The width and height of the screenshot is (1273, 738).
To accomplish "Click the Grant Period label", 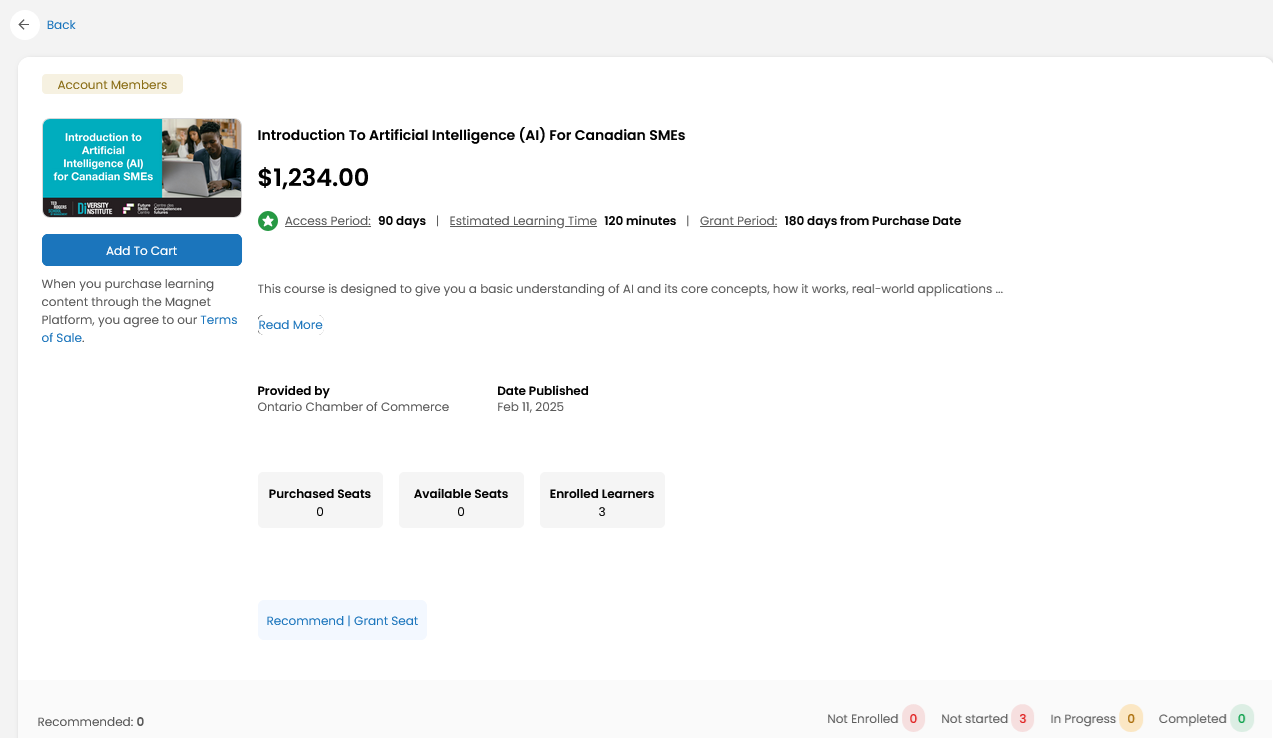I will pos(738,221).
